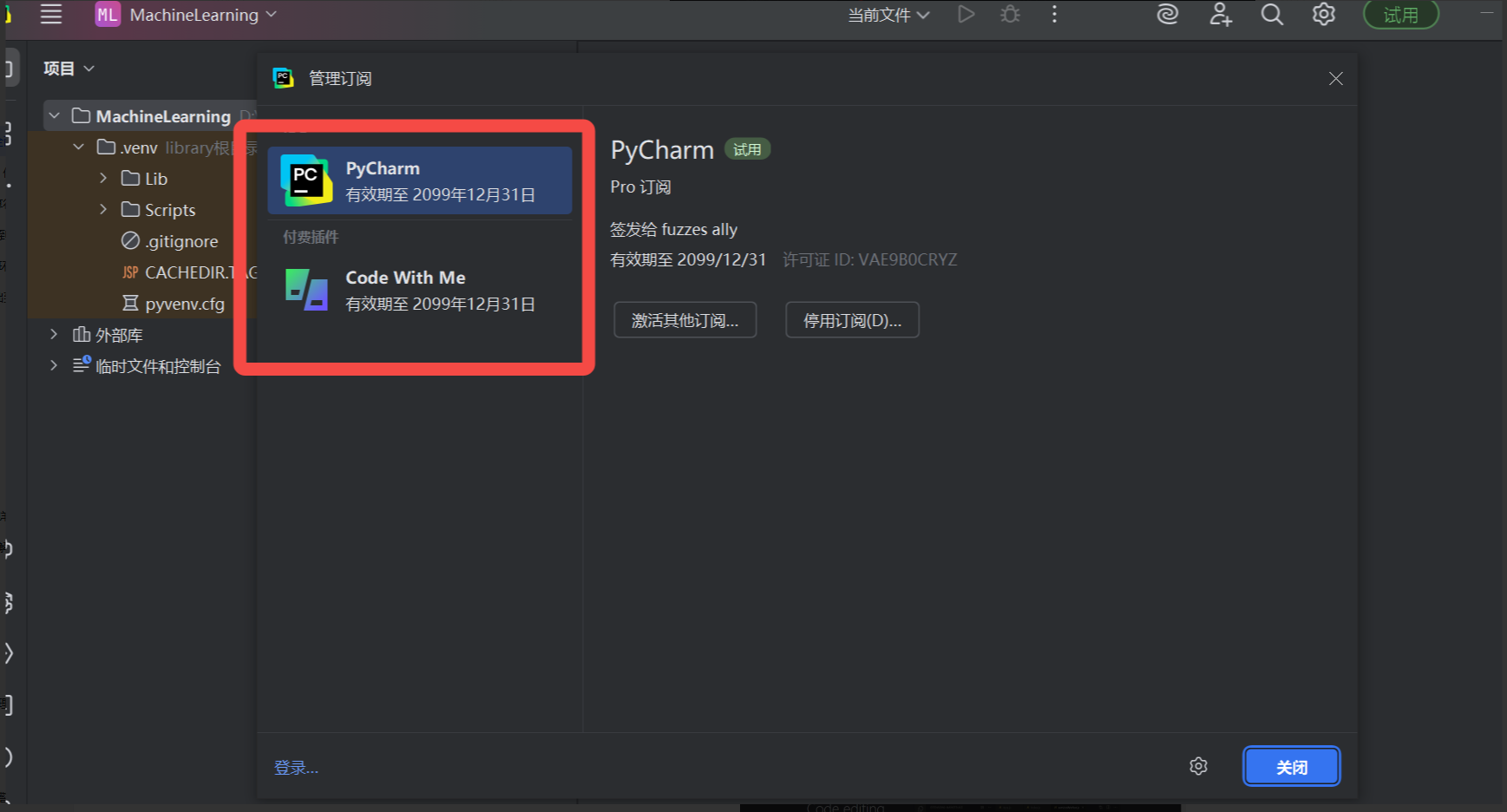Image resolution: width=1507 pixels, height=812 pixels.
Task: Click the 激活其他订阅... button
Action: pos(685,320)
